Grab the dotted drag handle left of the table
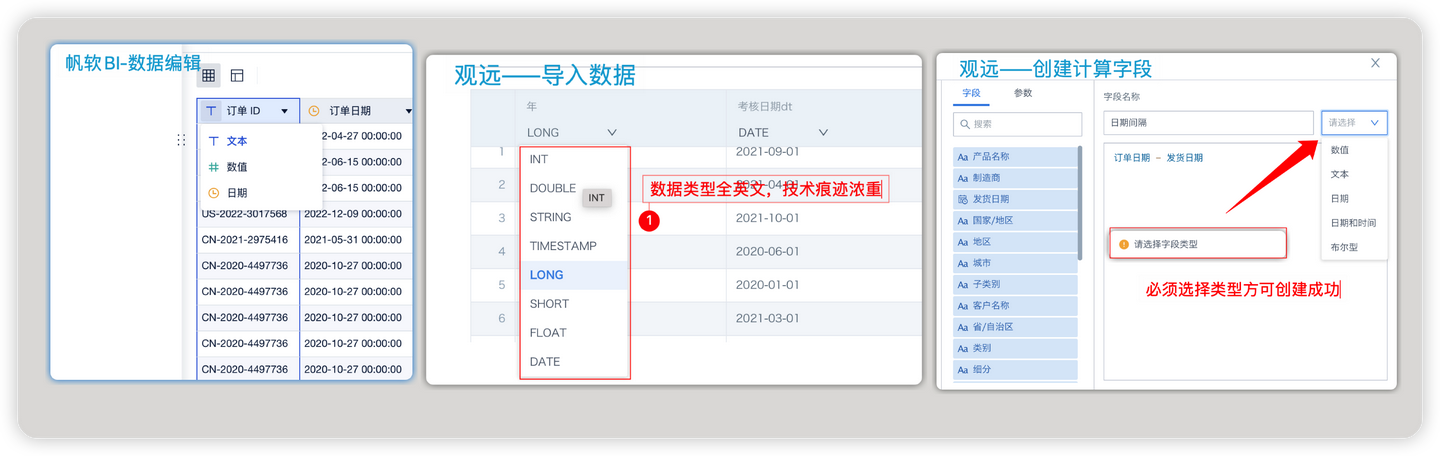Screen dimensions: 1440x456 click(181, 140)
